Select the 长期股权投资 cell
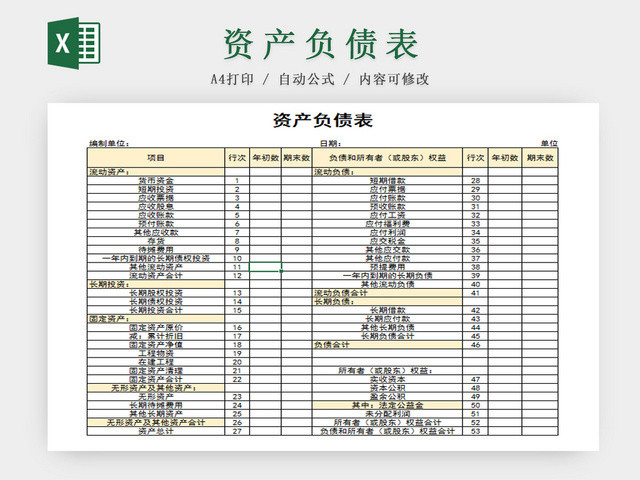The height and width of the screenshot is (480, 640). [156, 293]
